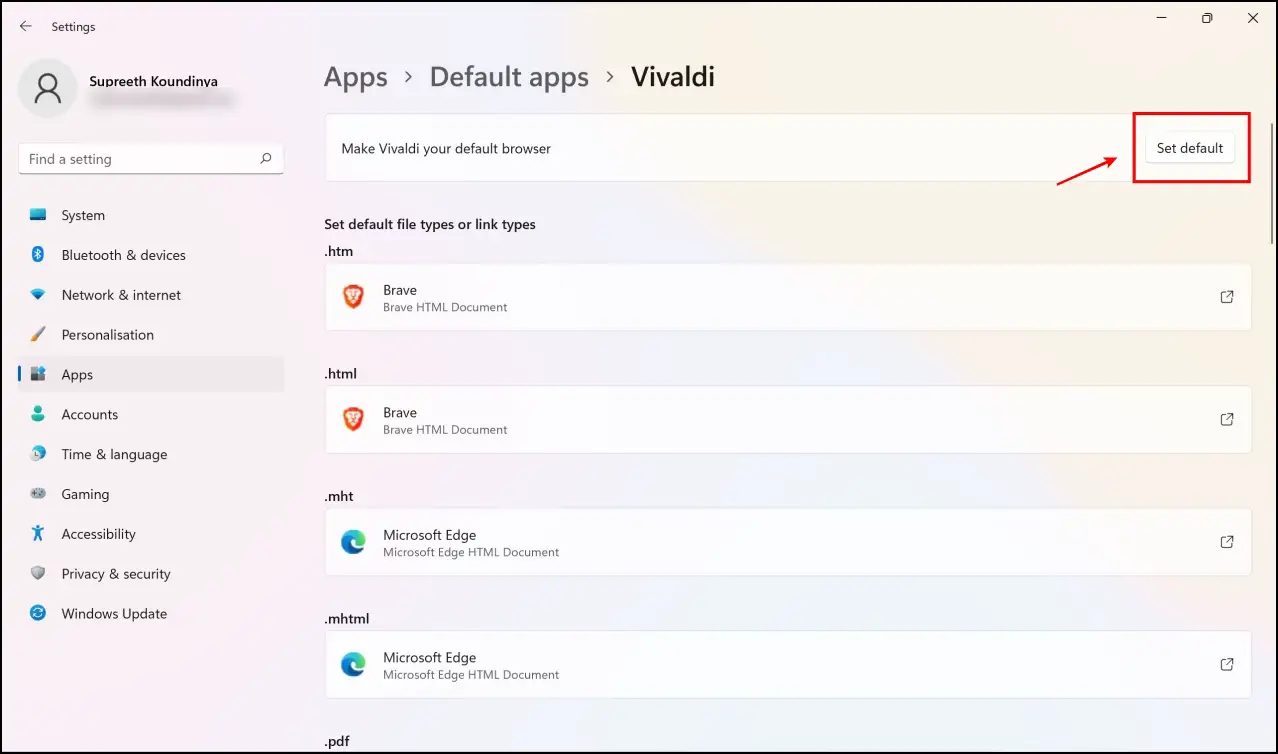Click the Brave icon under .htm

353,297
